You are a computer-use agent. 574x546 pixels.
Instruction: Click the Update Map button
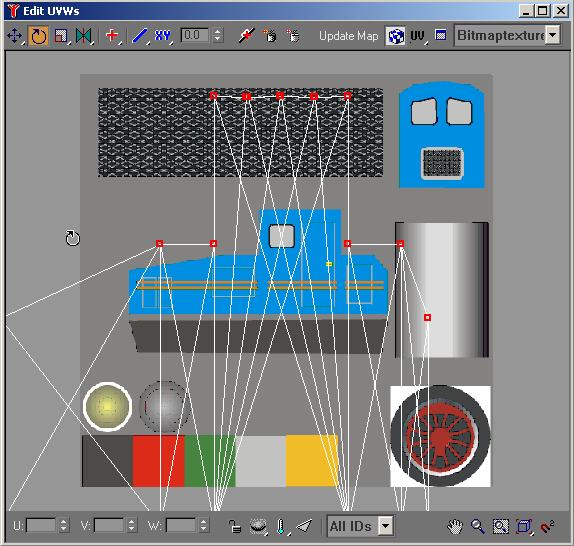(348, 36)
